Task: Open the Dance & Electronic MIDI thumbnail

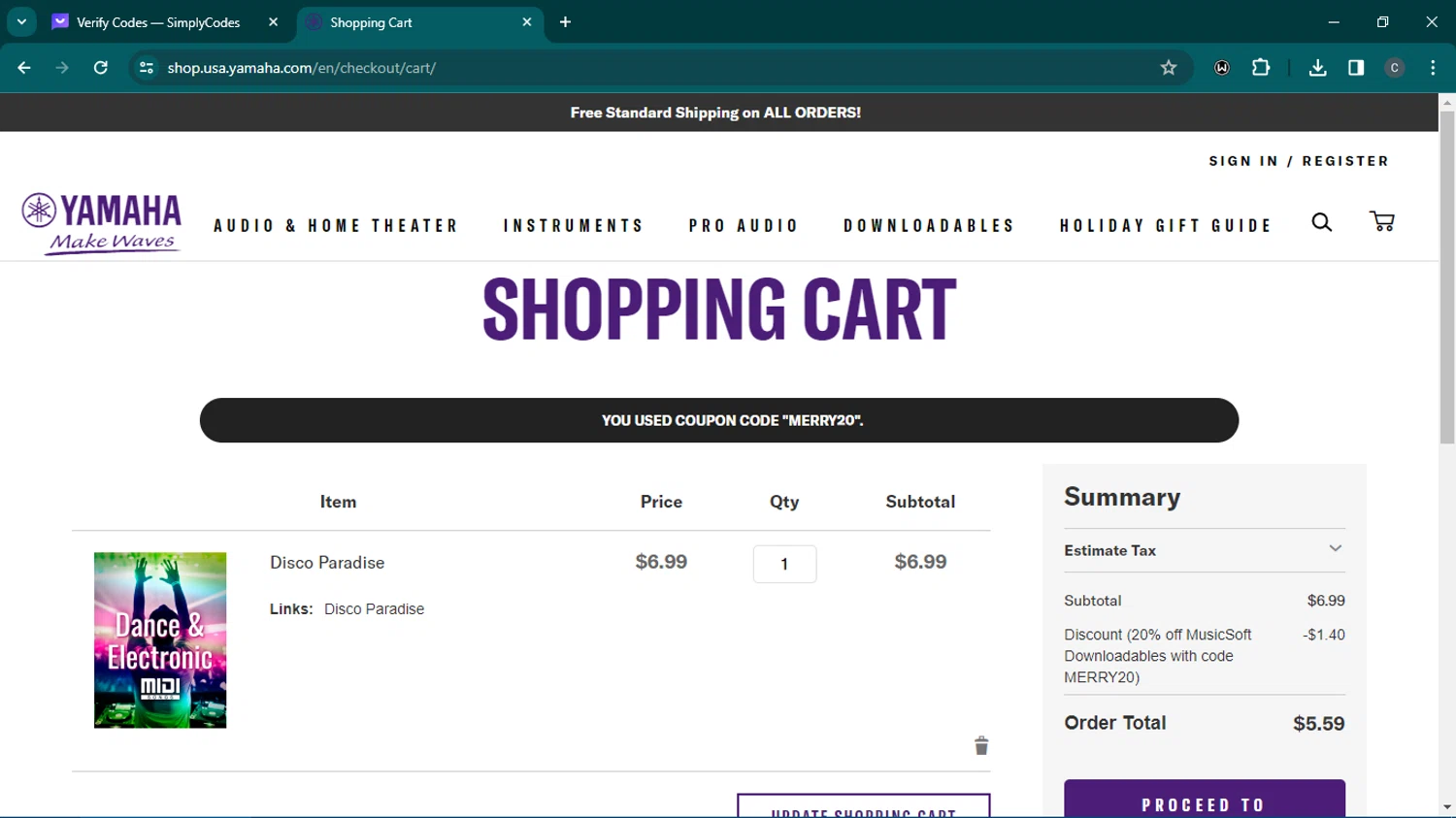Action: pyautogui.click(x=160, y=640)
